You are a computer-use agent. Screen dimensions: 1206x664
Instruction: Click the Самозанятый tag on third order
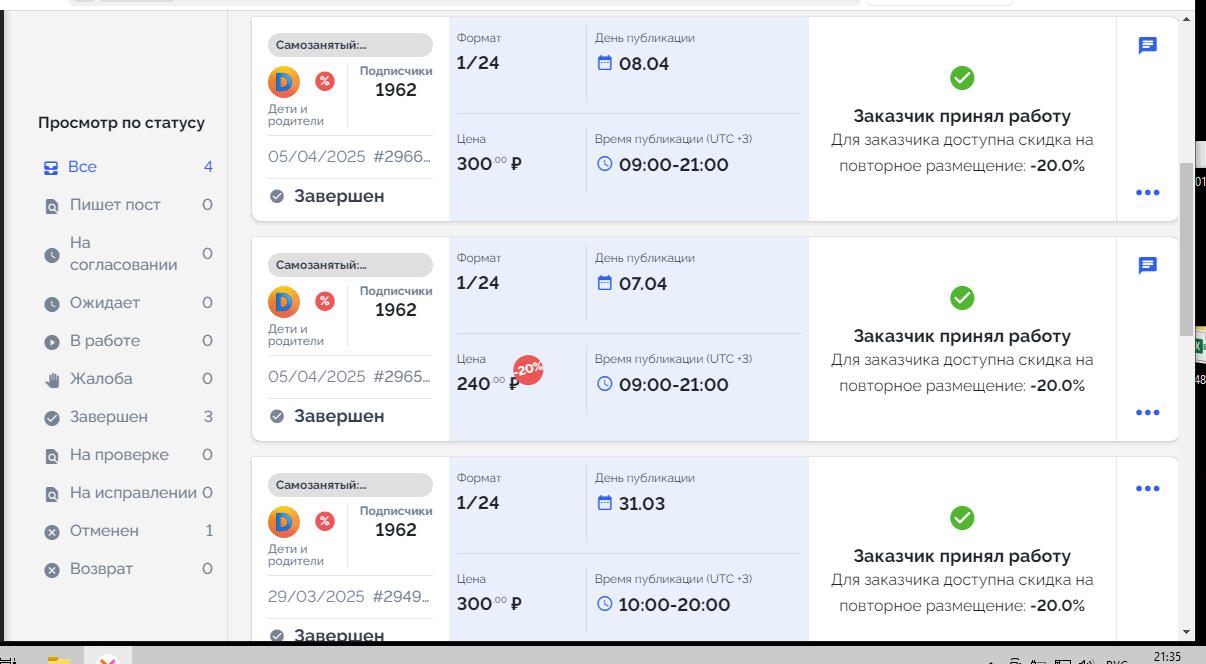[x=350, y=485]
